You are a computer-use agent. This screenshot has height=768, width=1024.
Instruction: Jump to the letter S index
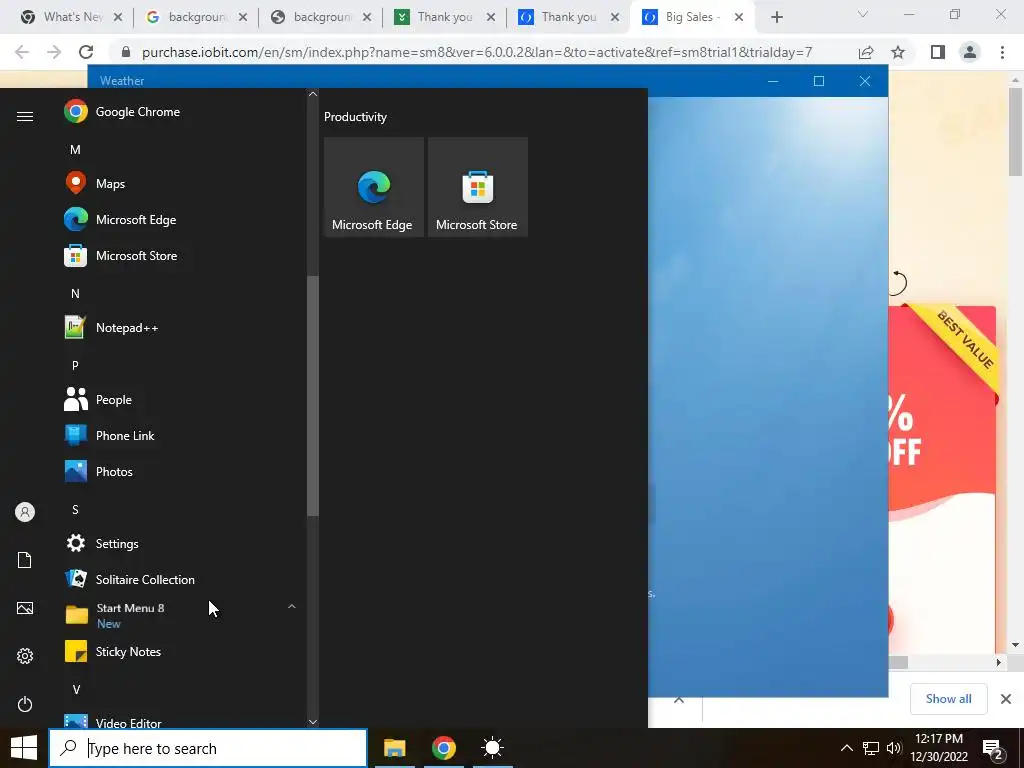[x=75, y=510]
